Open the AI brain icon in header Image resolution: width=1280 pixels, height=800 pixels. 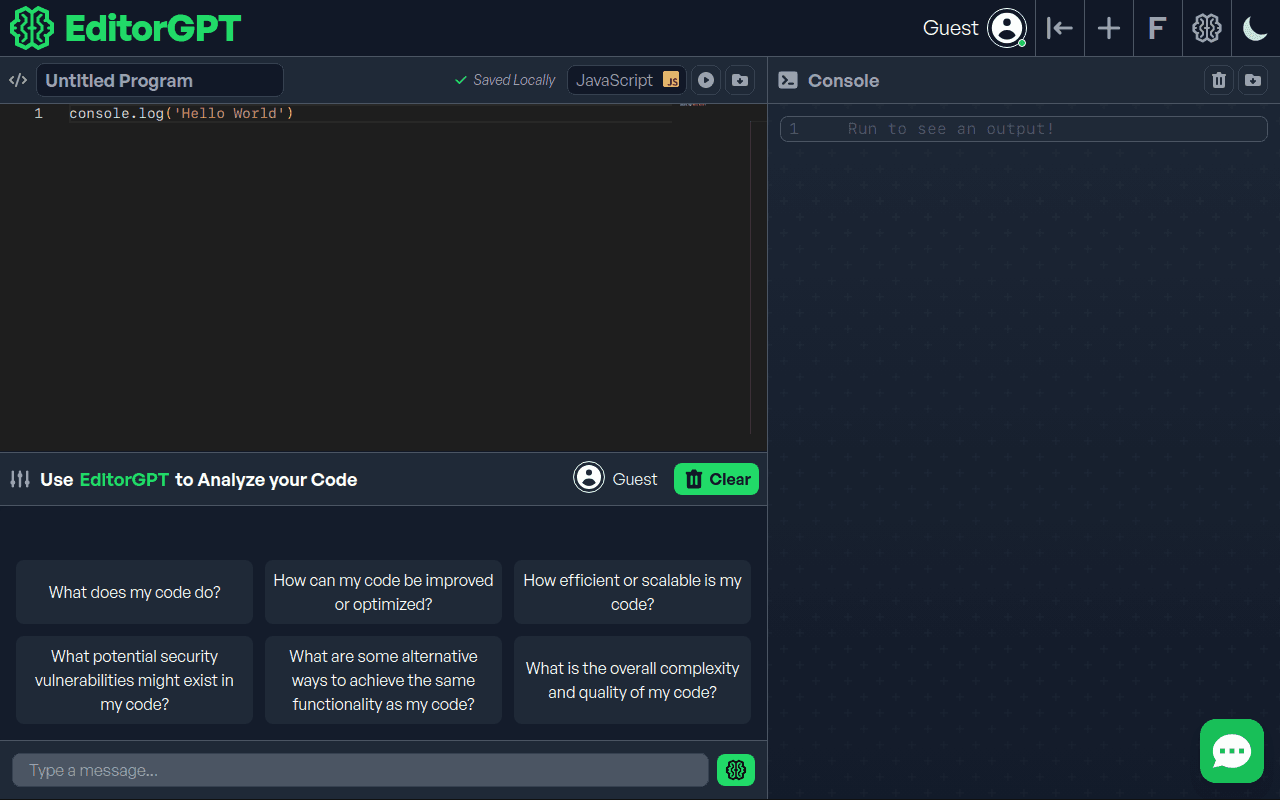point(1207,28)
